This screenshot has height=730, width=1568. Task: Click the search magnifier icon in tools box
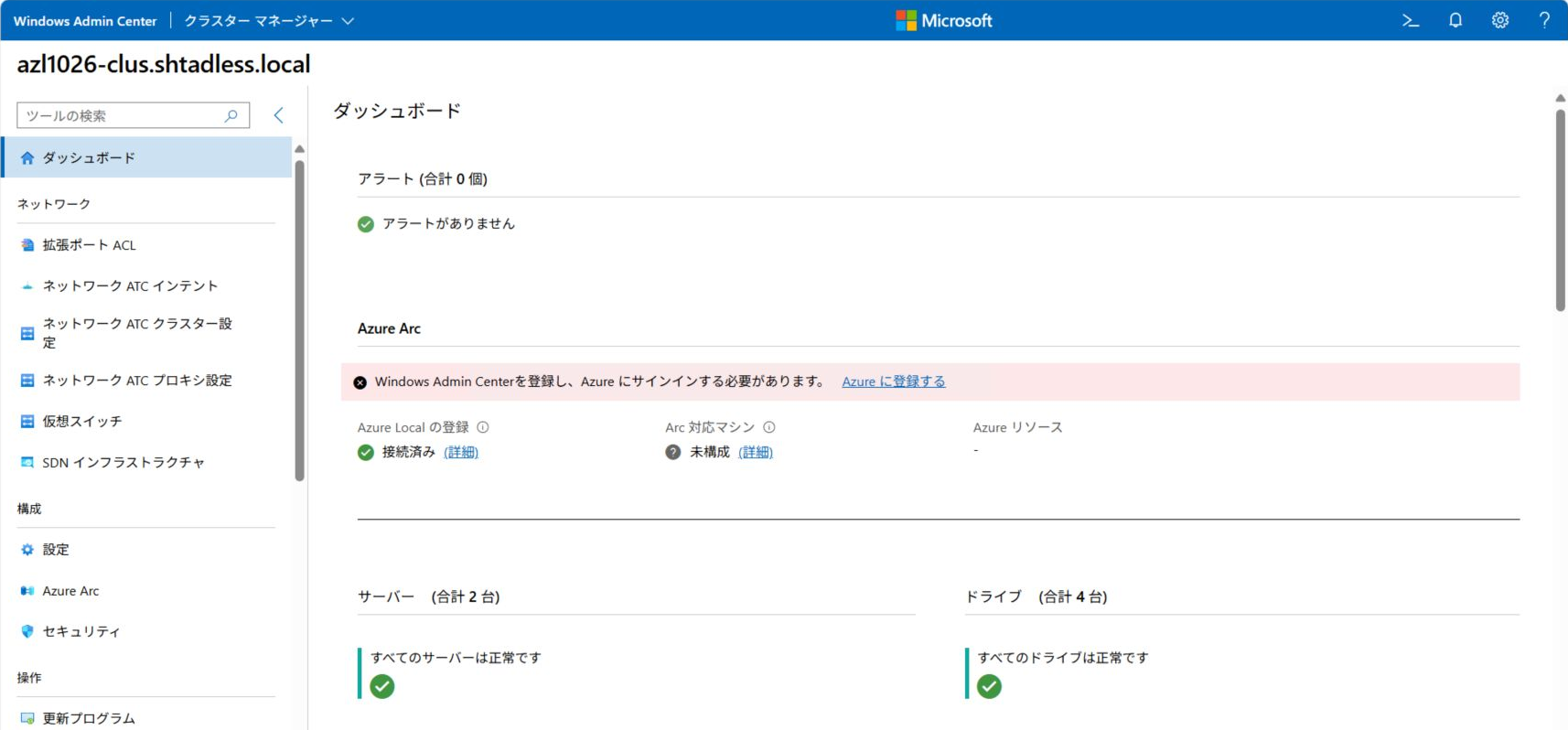pyautogui.click(x=231, y=115)
